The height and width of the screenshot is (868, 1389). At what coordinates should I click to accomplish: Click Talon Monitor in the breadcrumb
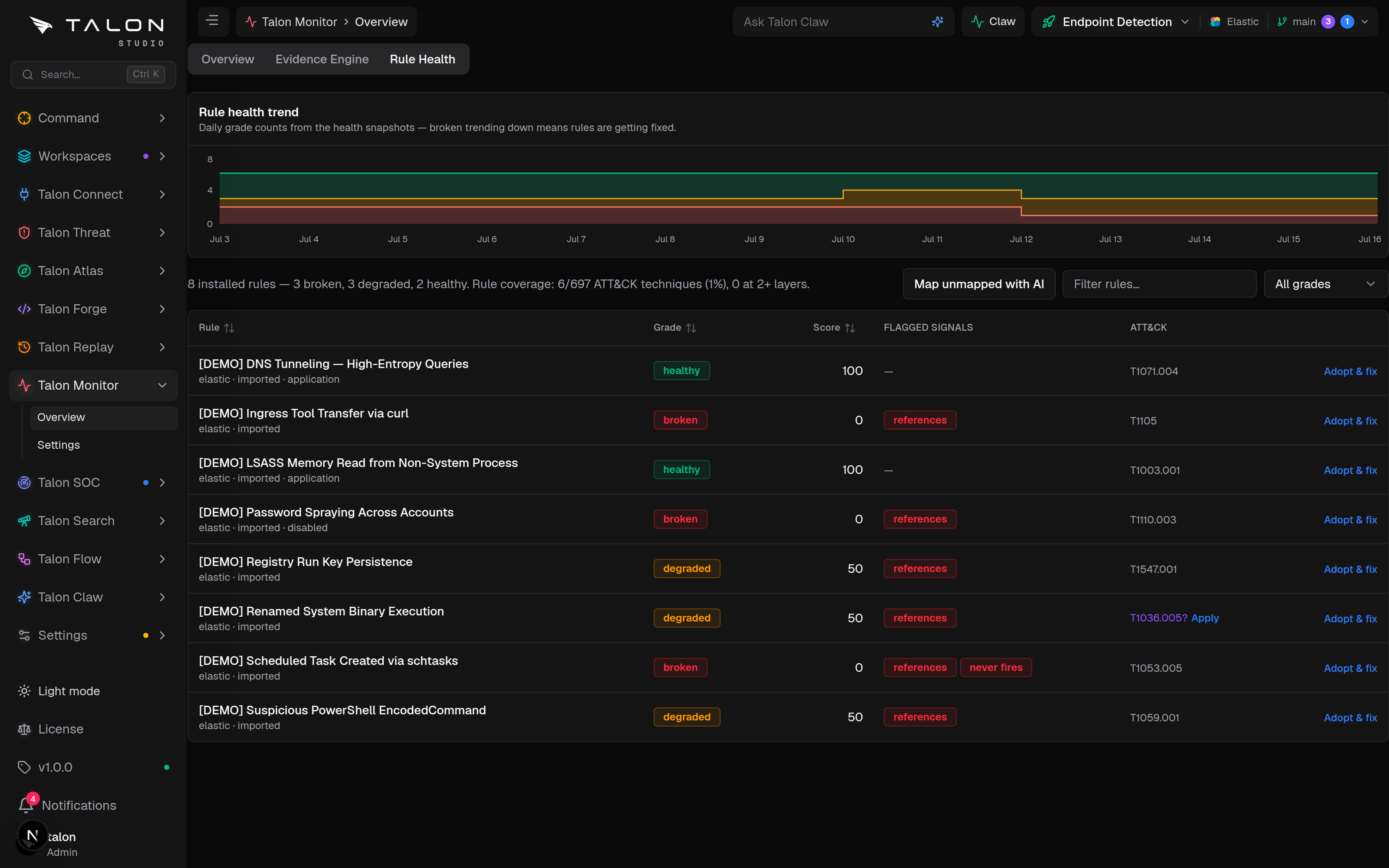tap(299, 22)
